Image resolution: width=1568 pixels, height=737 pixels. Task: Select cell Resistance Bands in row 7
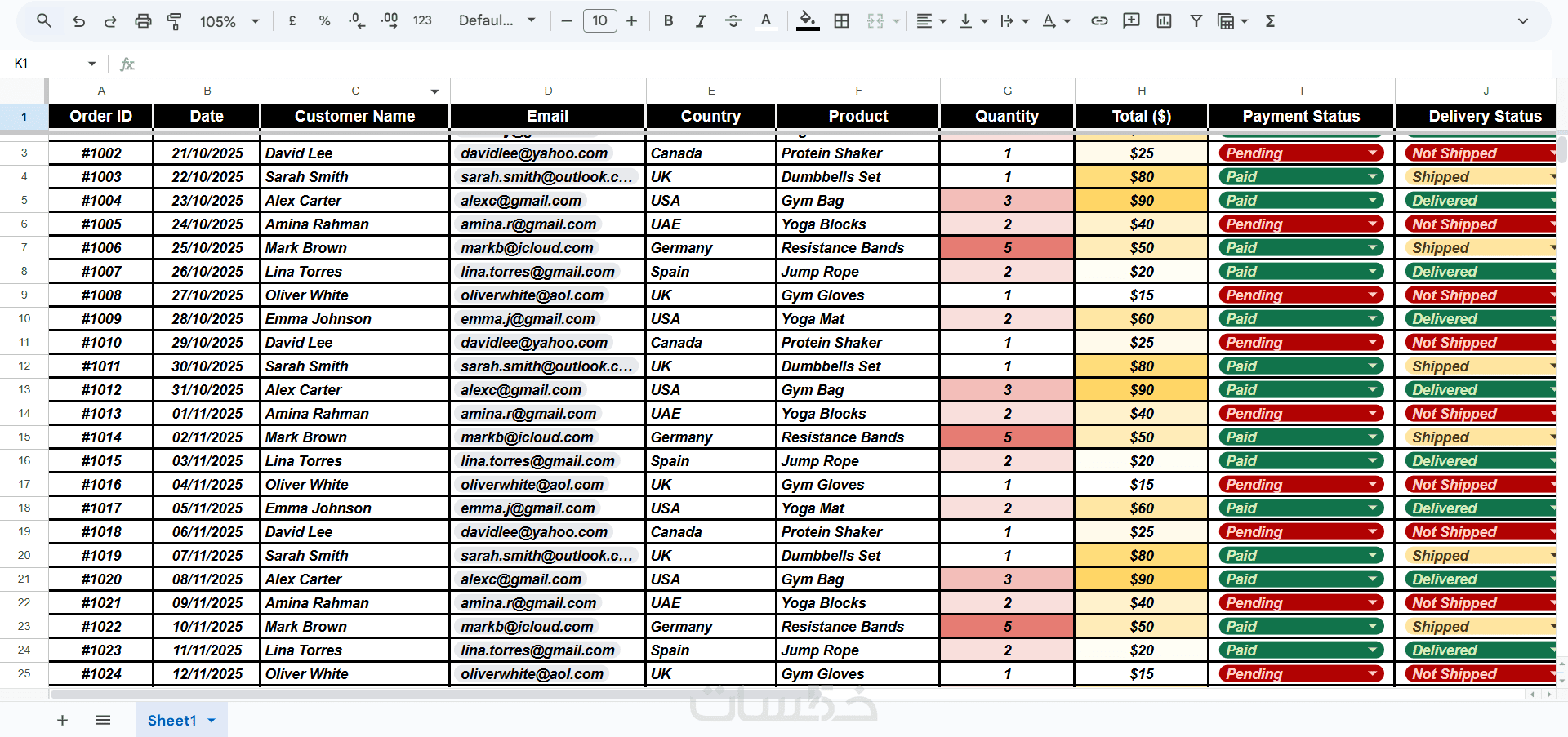[858, 248]
